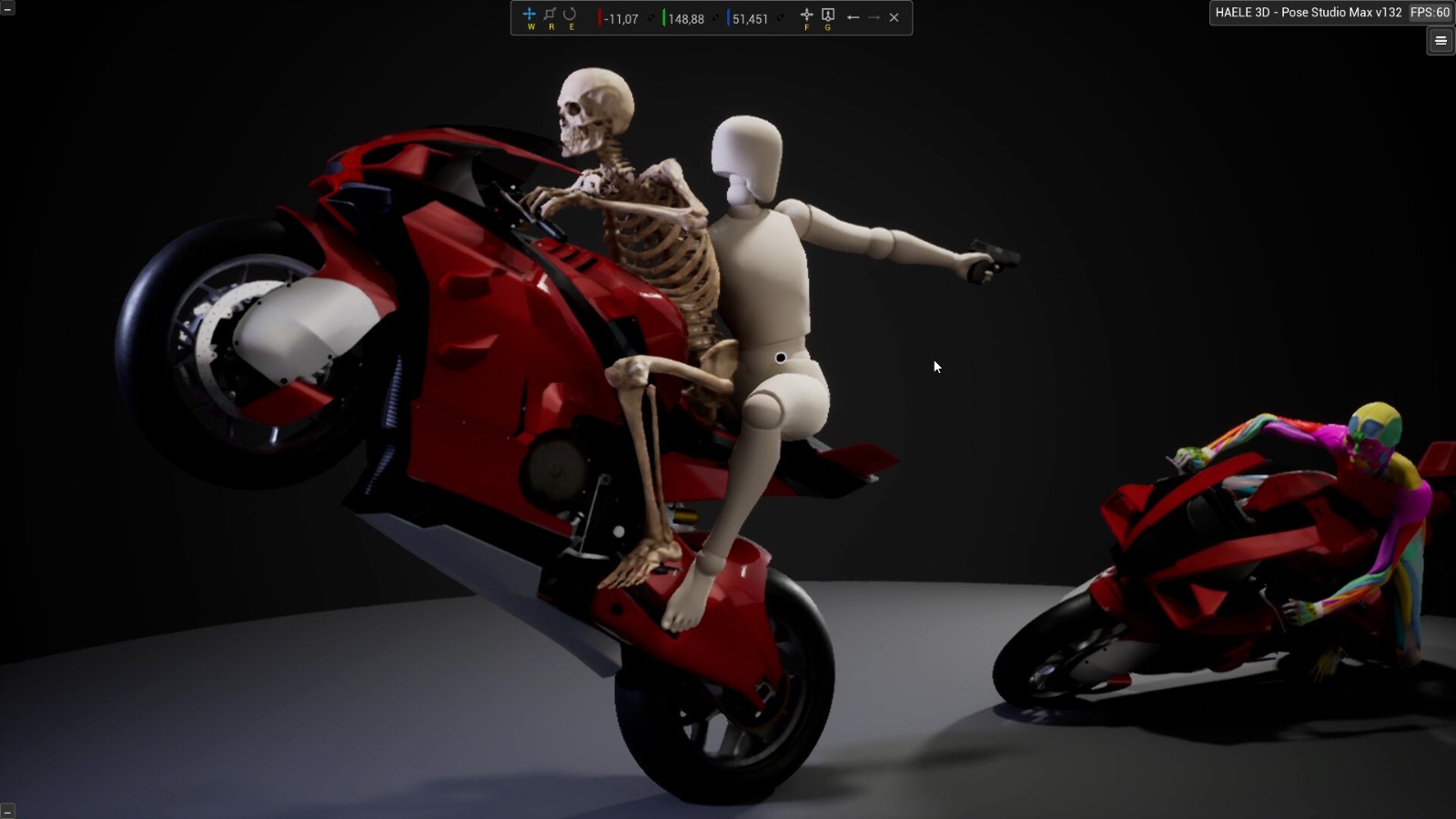
Task: Select the Scale gizmo tool (R)
Action: coord(550,15)
